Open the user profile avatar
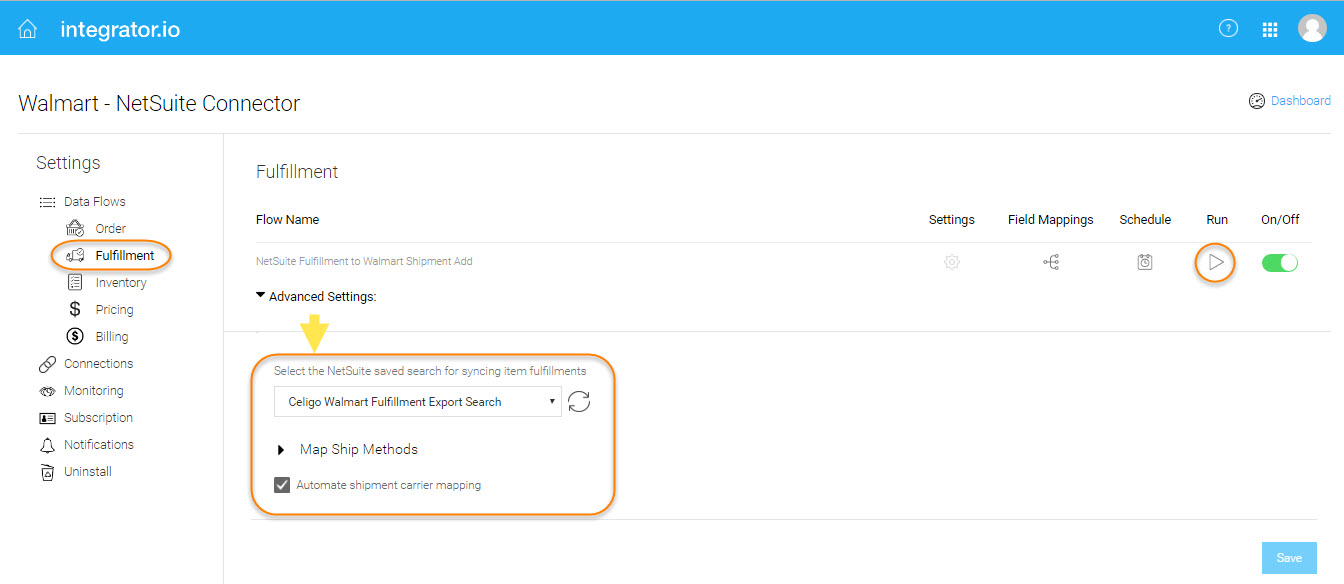 click(1312, 28)
